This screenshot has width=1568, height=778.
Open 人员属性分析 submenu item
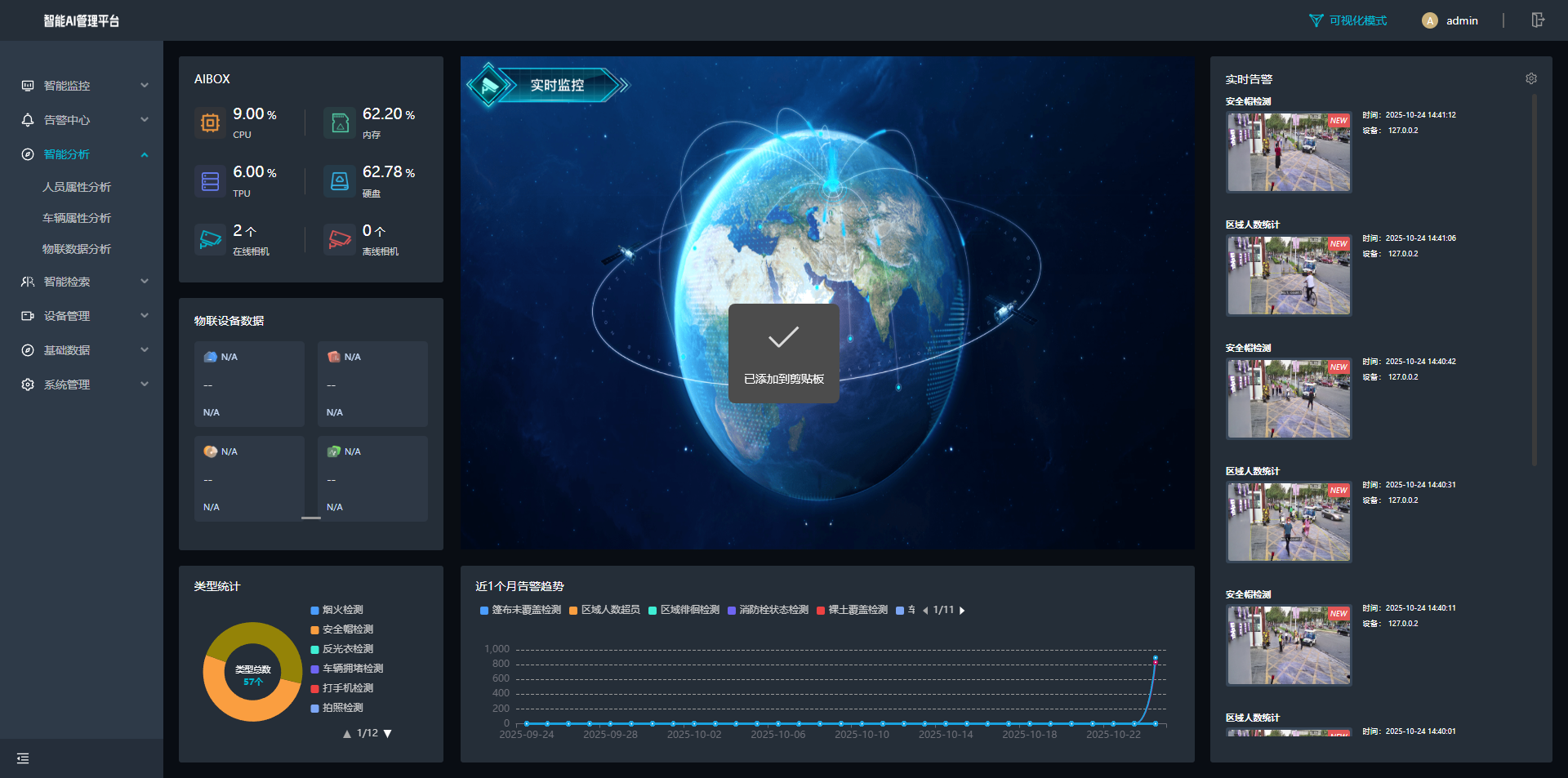[77, 187]
